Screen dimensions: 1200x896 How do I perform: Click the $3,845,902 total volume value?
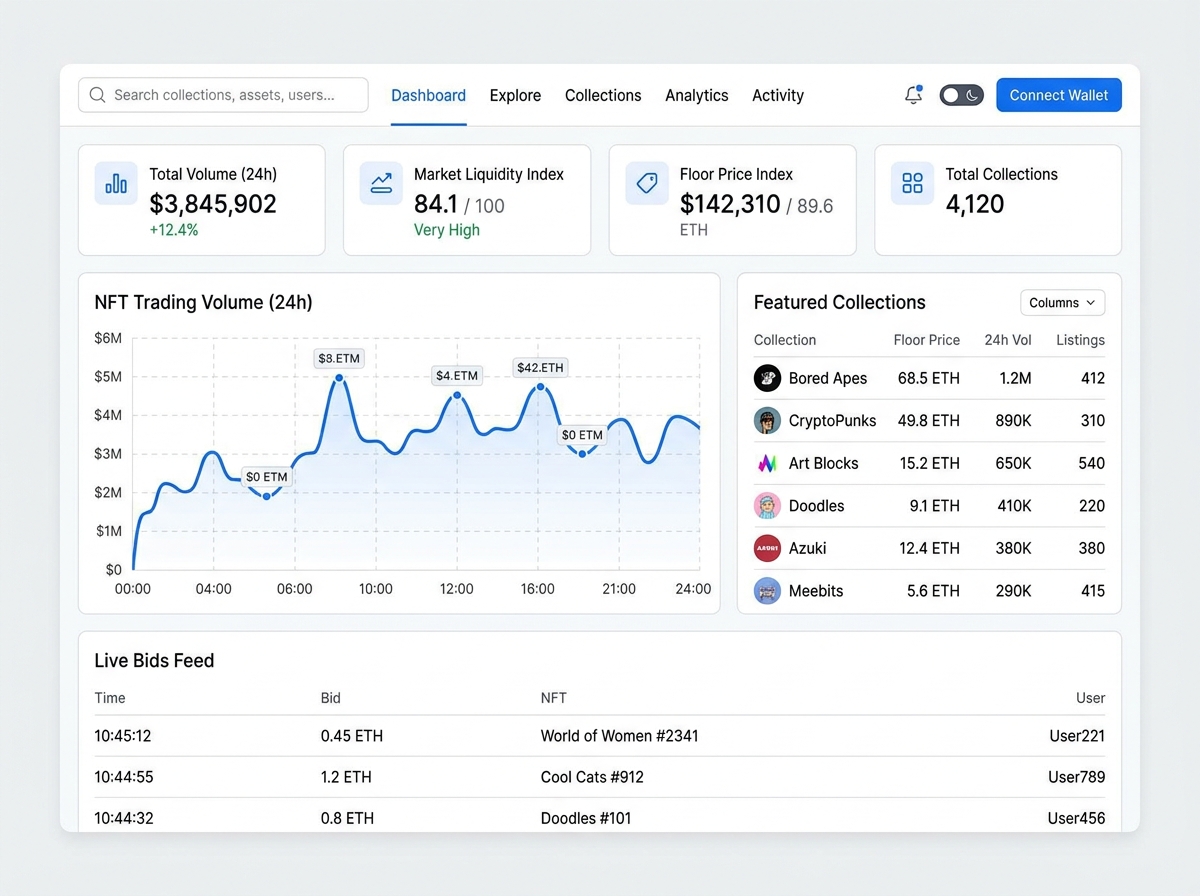(213, 204)
